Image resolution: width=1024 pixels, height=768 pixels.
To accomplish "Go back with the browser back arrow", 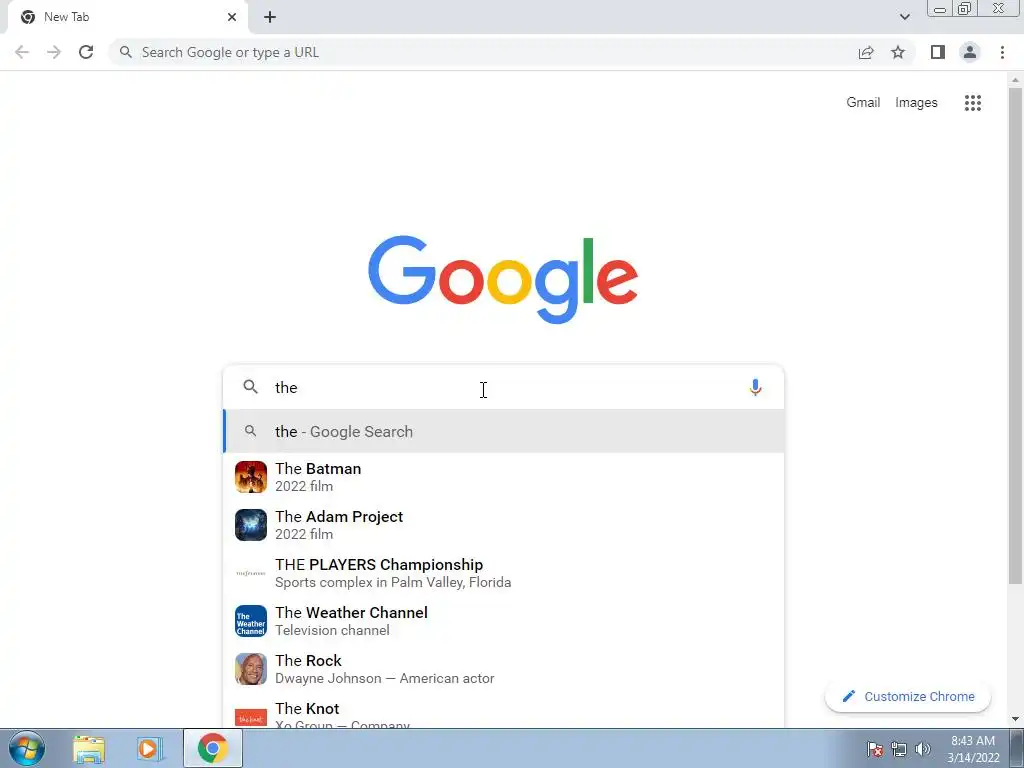I will click(22, 52).
